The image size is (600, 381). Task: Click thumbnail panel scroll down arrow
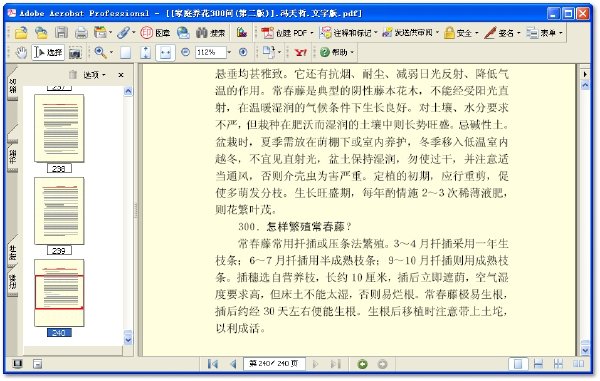128,339
